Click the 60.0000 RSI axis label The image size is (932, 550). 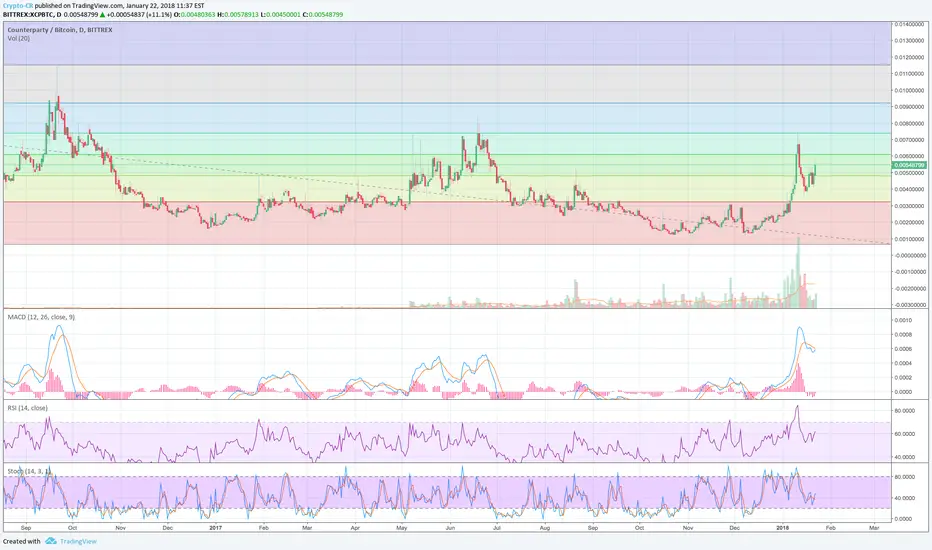click(904, 434)
